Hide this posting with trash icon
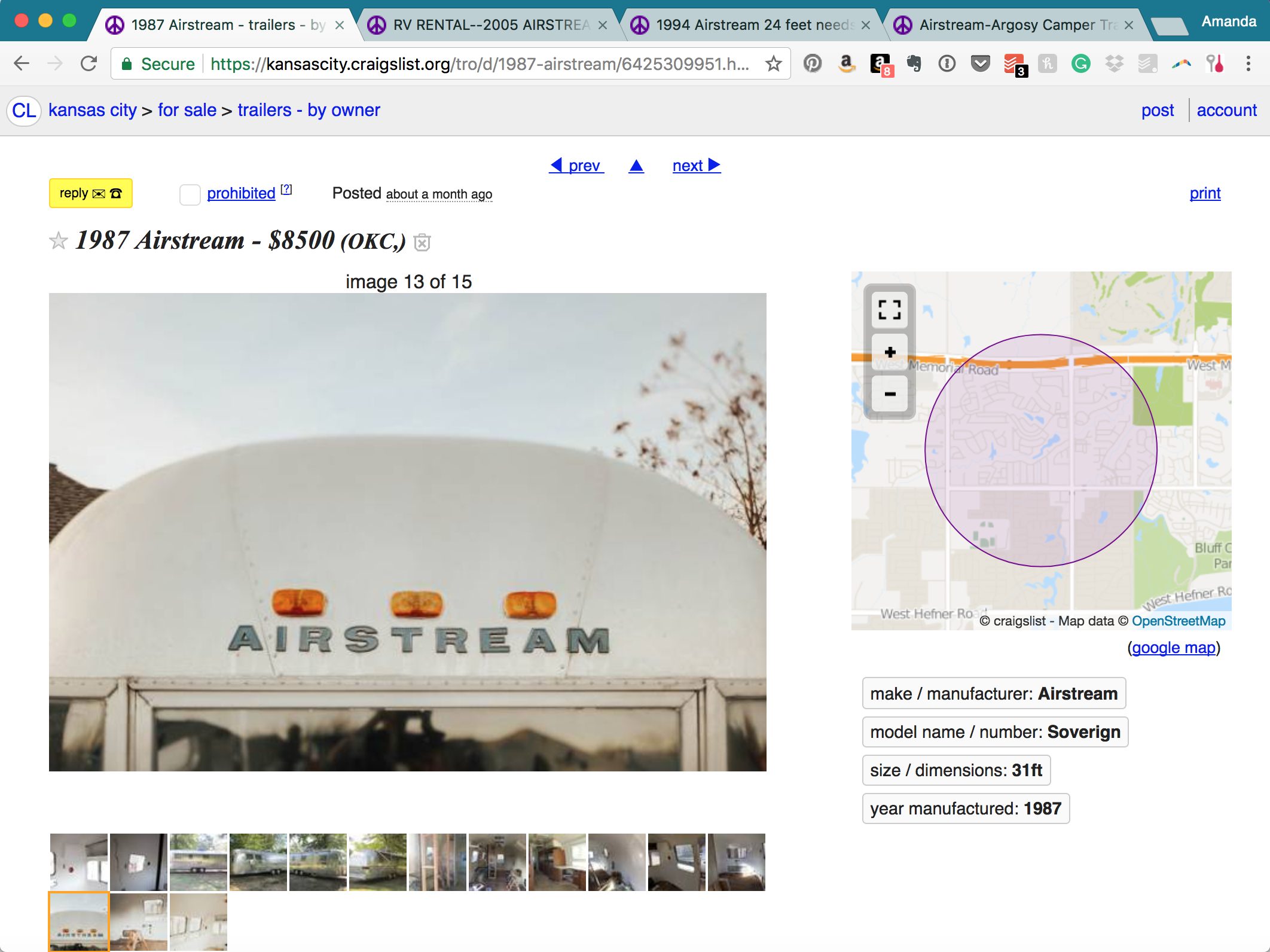The height and width of the screenshot is (952, 1270). [422, 242]
